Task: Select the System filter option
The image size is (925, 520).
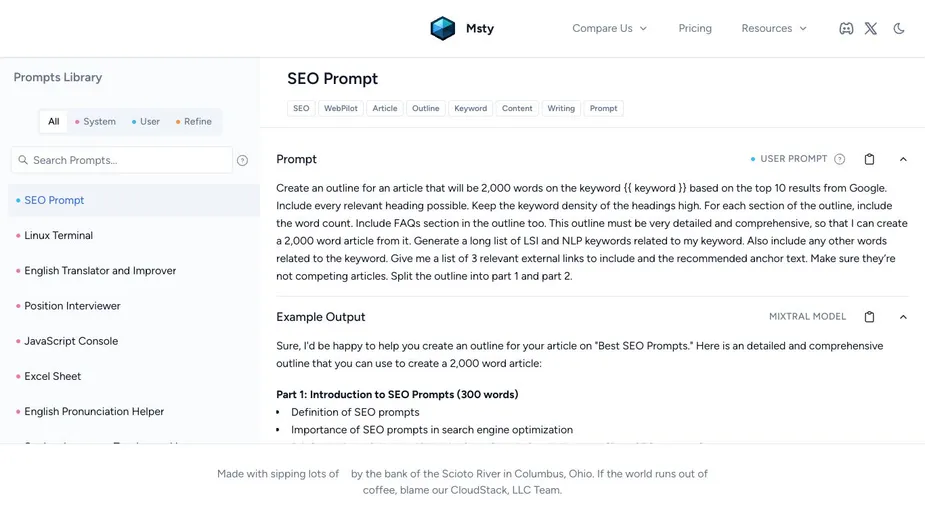Action: [95, 122]
